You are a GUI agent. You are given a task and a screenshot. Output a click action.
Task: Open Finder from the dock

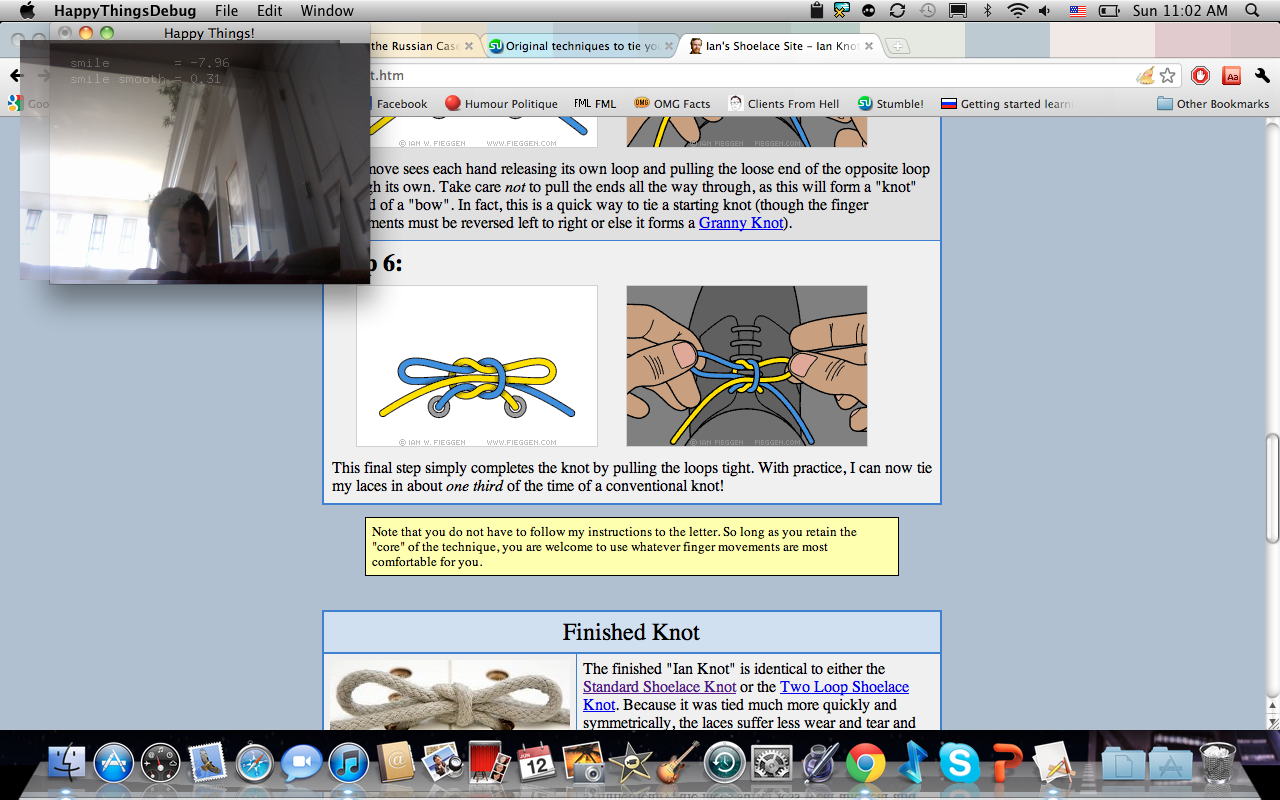pyautogui.click(x=67, y=764)
